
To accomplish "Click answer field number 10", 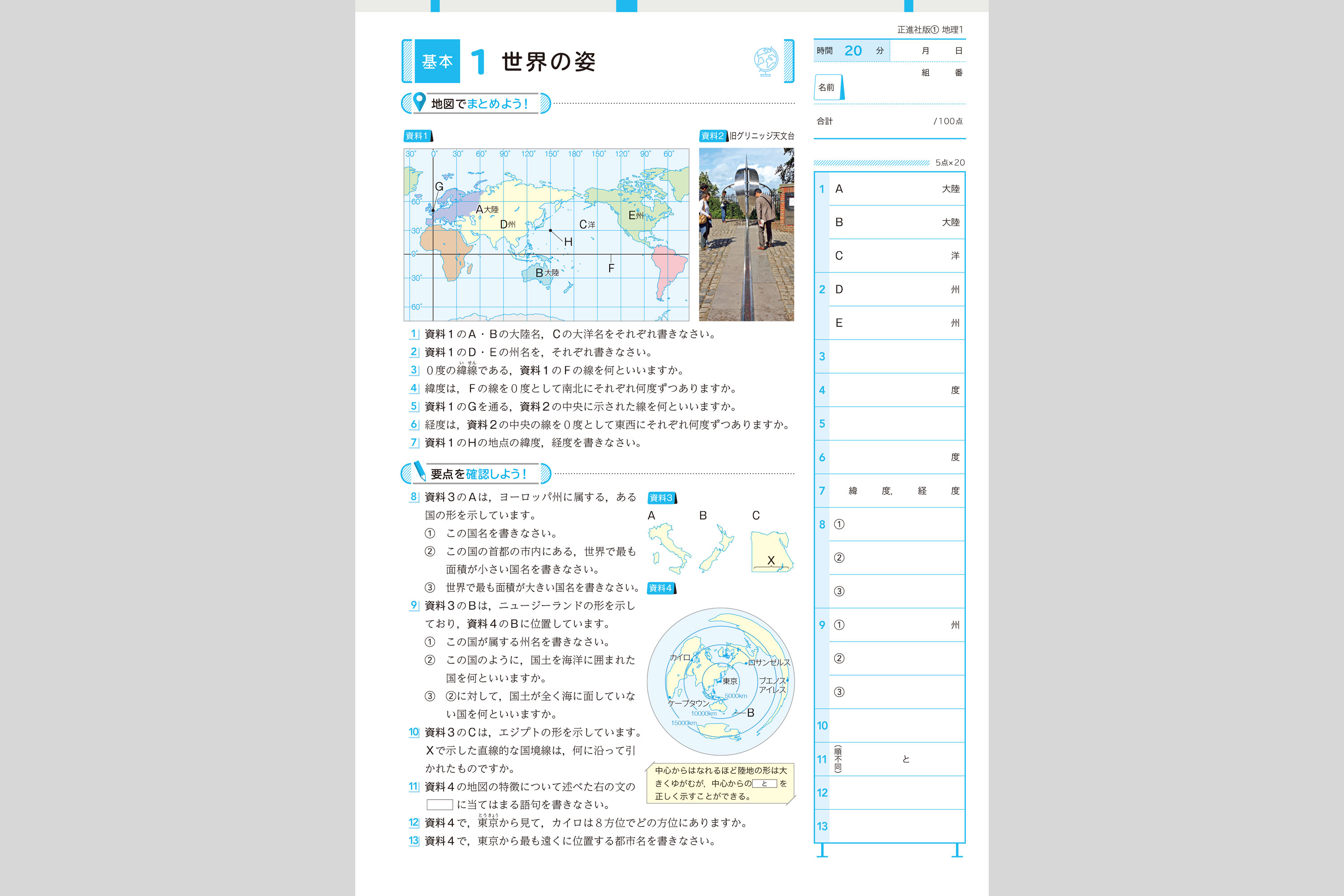I will (x=896, y=726).
